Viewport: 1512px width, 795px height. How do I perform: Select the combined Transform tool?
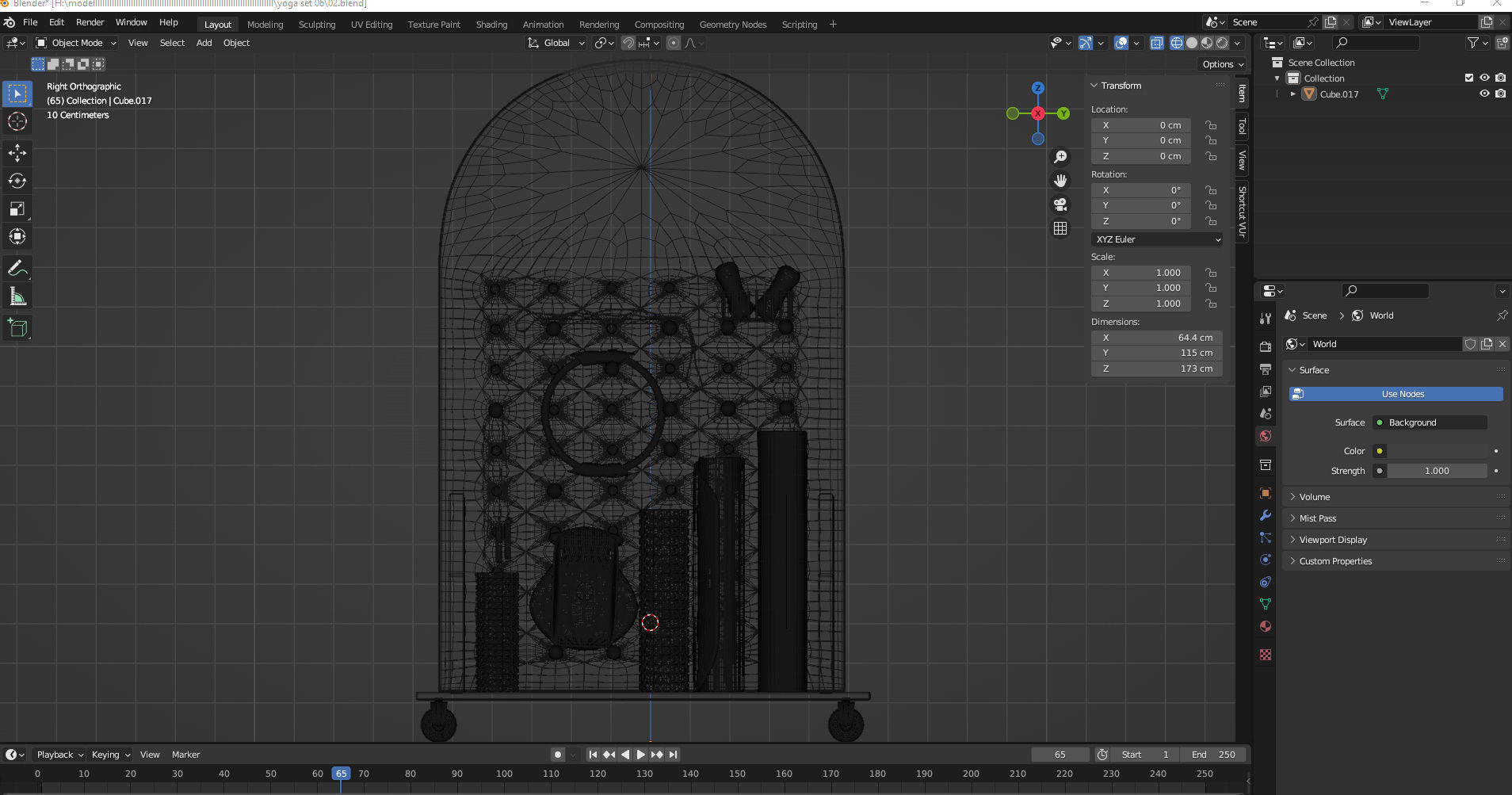(x=17, y=236)
